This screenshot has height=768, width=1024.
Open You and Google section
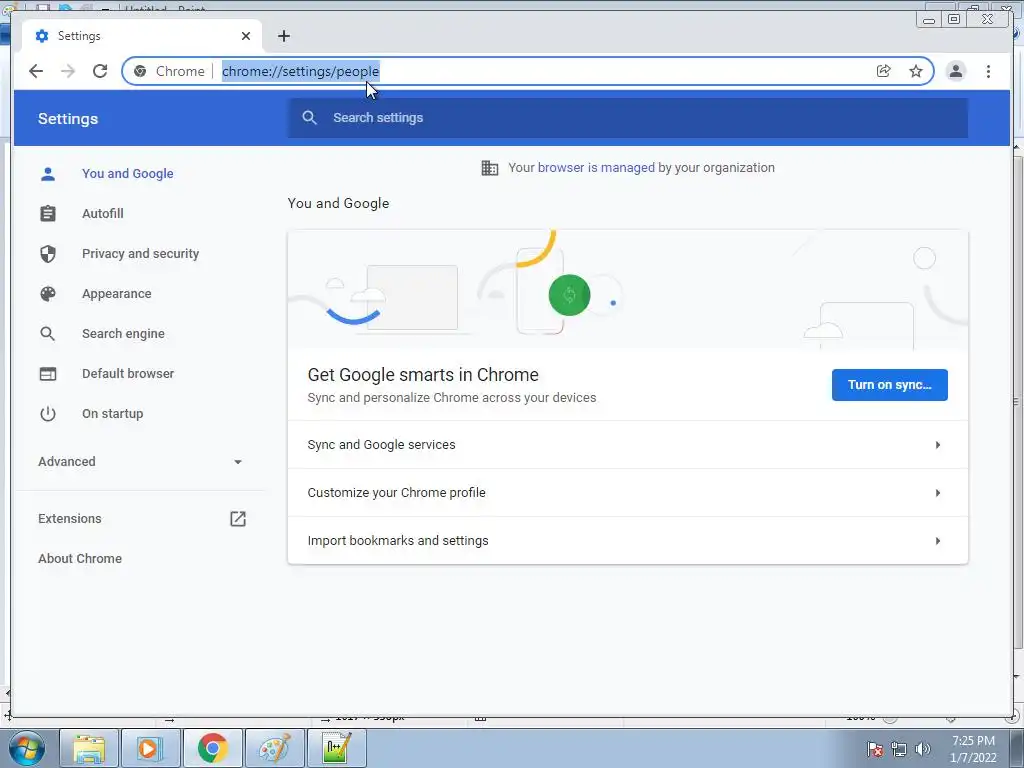pyautogui.click(x=127, y=174)
